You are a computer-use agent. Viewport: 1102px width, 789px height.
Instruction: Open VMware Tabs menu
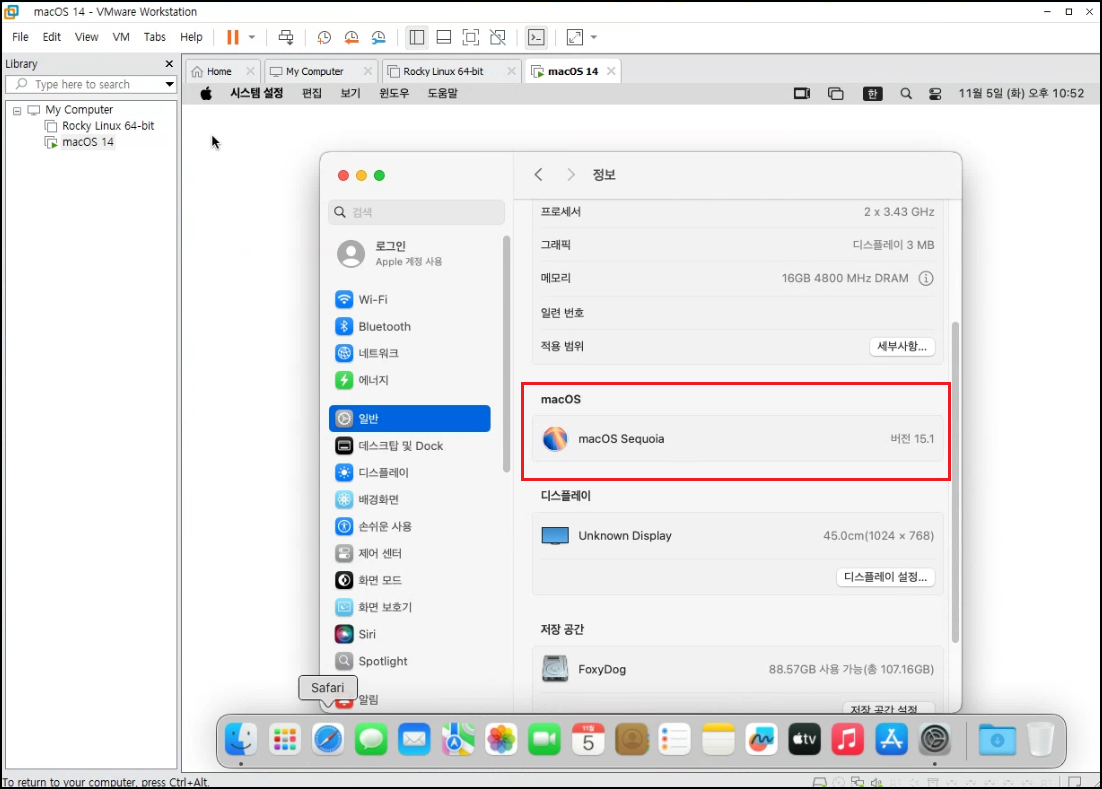[155, 37]
